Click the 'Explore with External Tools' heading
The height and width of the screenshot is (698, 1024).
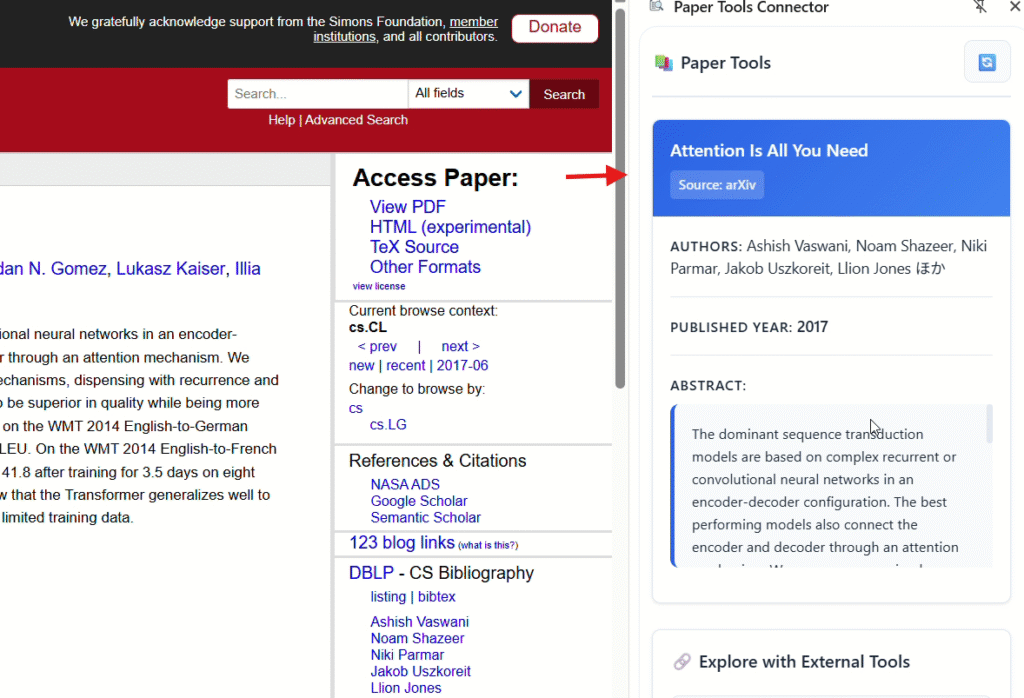point(804,661)
